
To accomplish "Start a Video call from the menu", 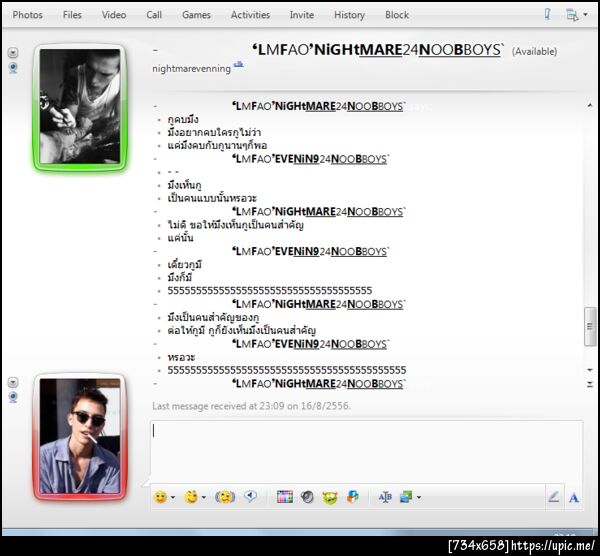I will click(x=114, y=15).
